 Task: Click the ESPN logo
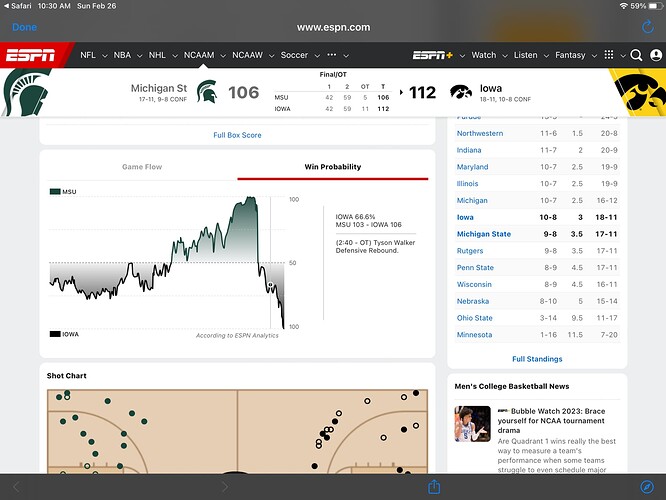(x=30, y=55)
